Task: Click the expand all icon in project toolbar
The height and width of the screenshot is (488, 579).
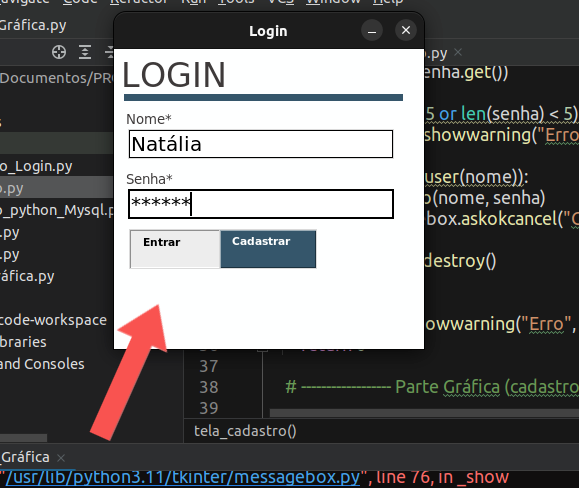Action: [x=85, y=52]
